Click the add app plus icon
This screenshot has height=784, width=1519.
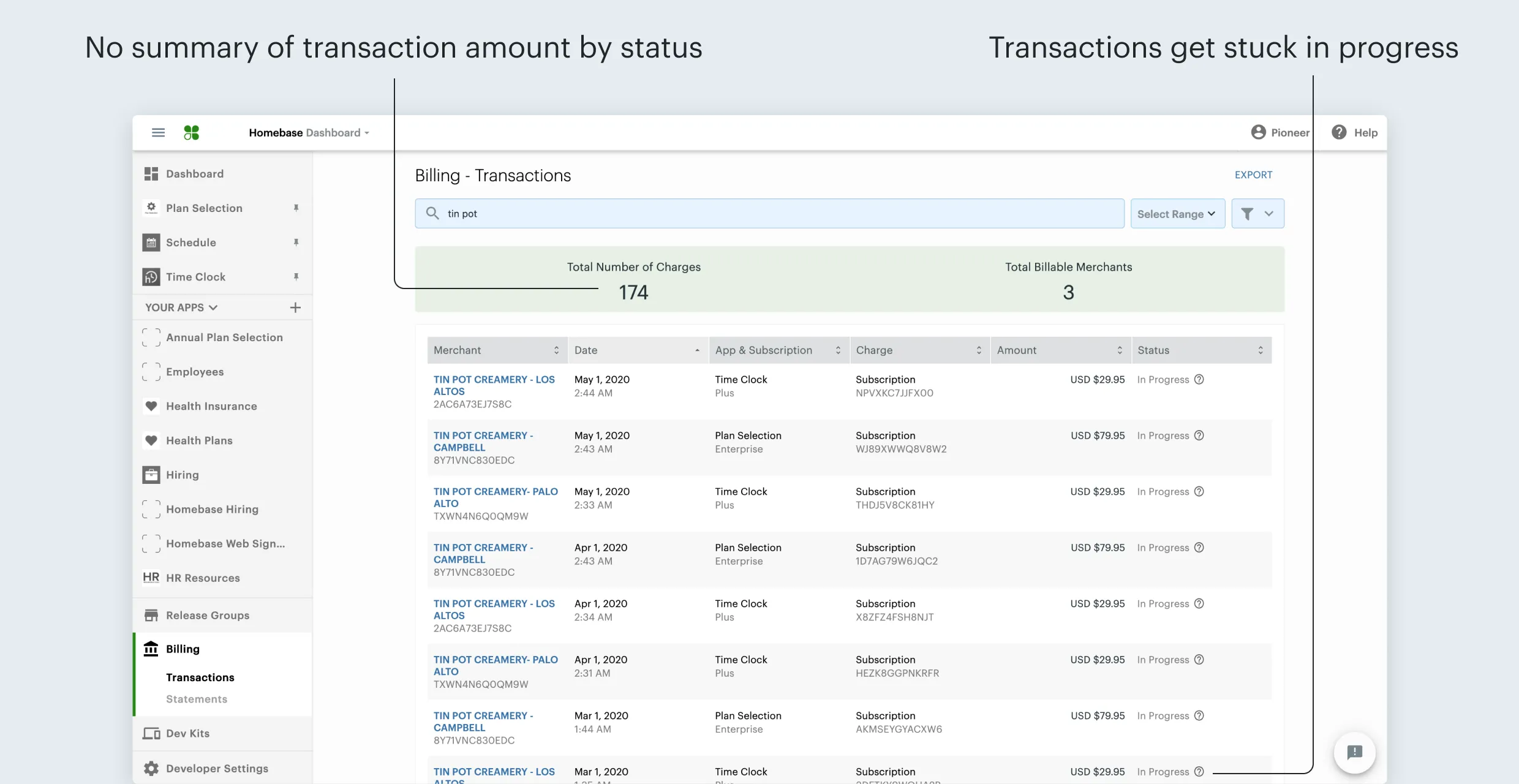[295, 307]
